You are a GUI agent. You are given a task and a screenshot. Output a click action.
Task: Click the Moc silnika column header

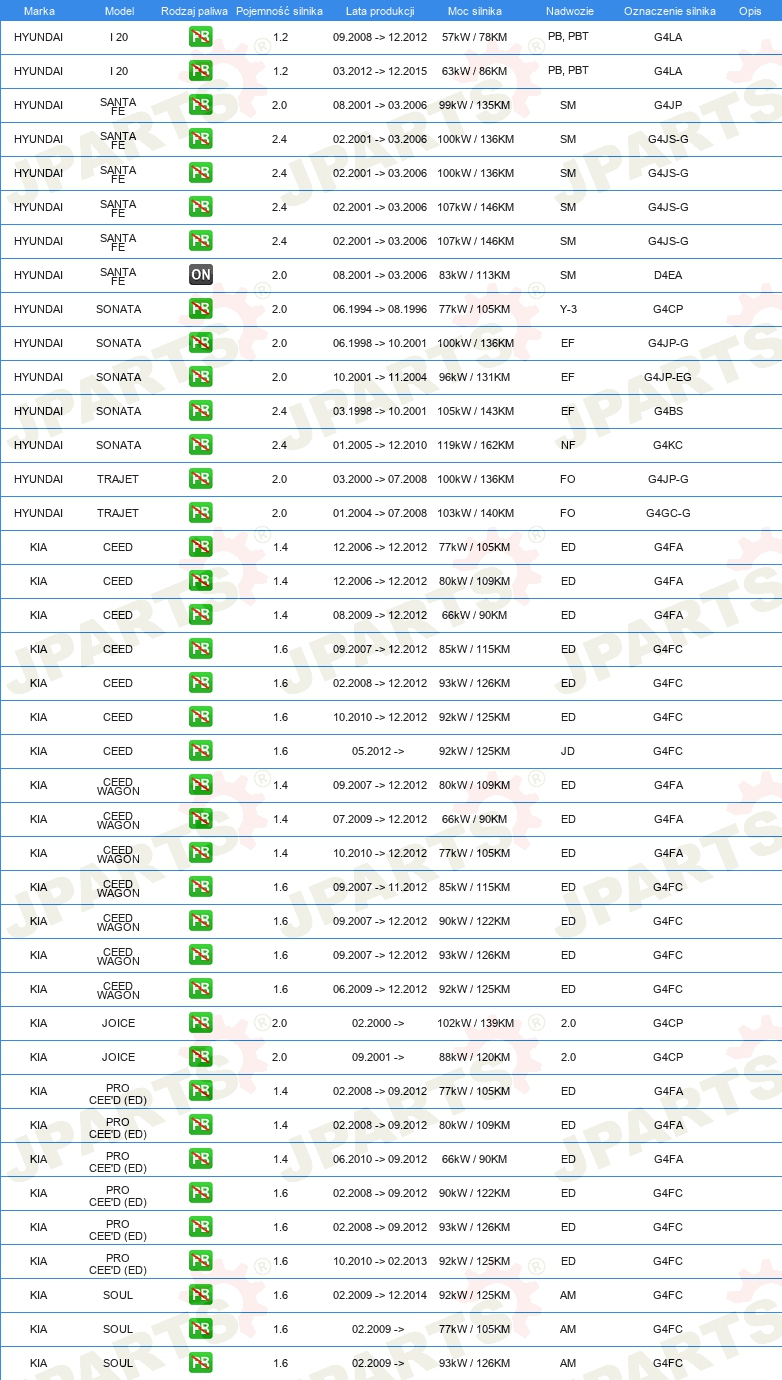[x=475, y=10]
